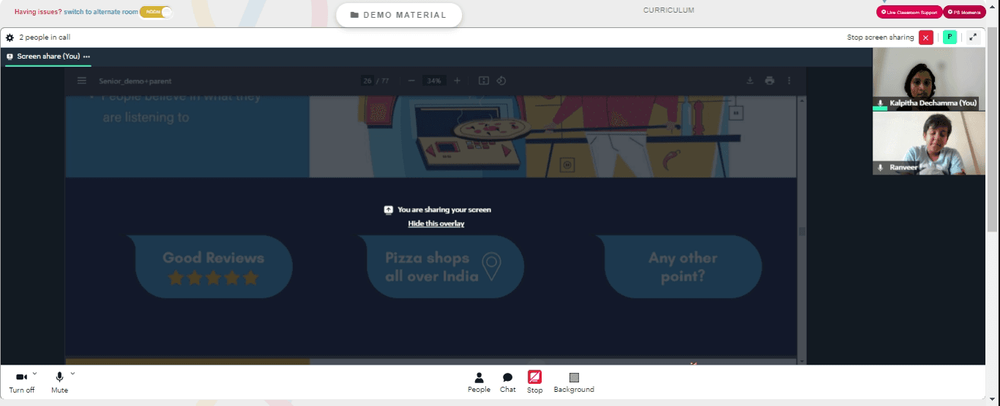
Task: Zoom out the shared PDF
Action: [x=411, y=81]
